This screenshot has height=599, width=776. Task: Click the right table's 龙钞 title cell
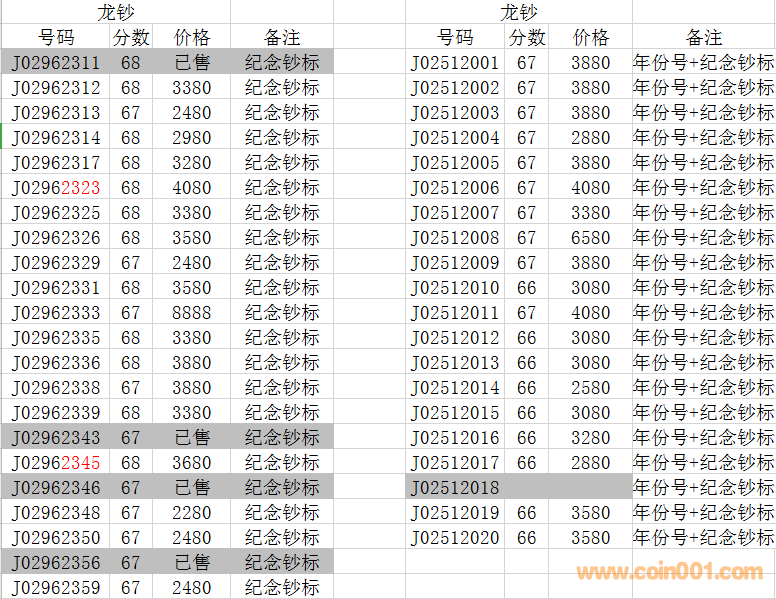pos(518,12)
